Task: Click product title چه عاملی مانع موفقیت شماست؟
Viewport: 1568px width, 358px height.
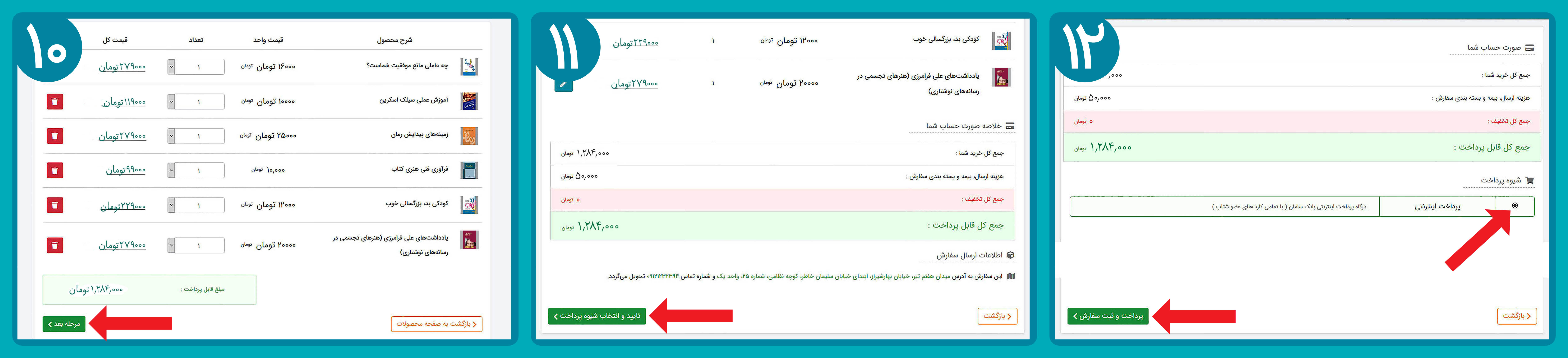Action: point(407,66)
